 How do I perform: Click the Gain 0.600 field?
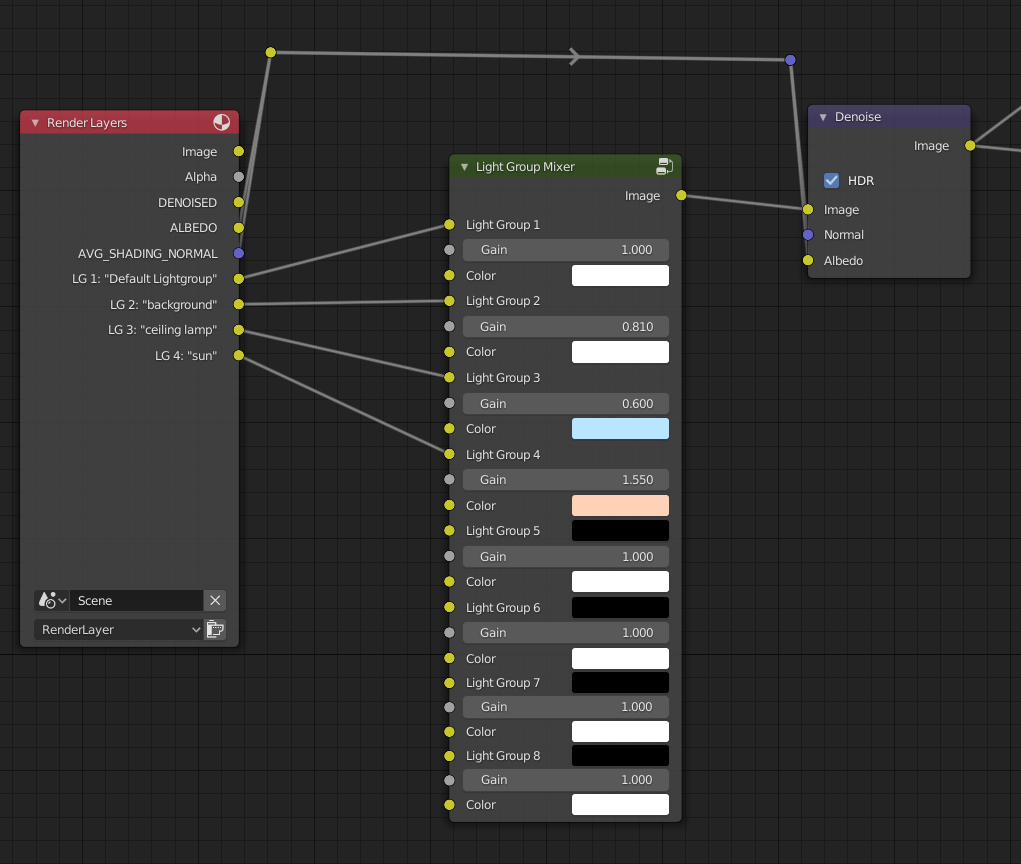coord(565,404)
